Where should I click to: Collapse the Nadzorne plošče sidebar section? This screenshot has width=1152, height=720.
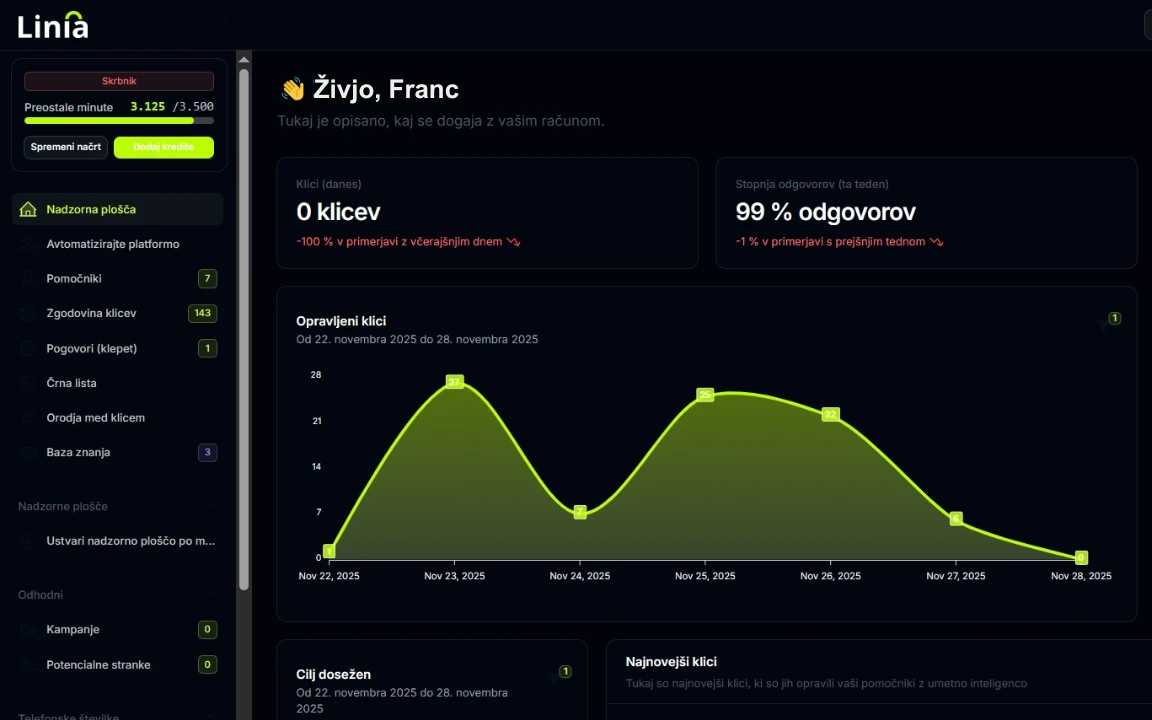click(209, 507)
